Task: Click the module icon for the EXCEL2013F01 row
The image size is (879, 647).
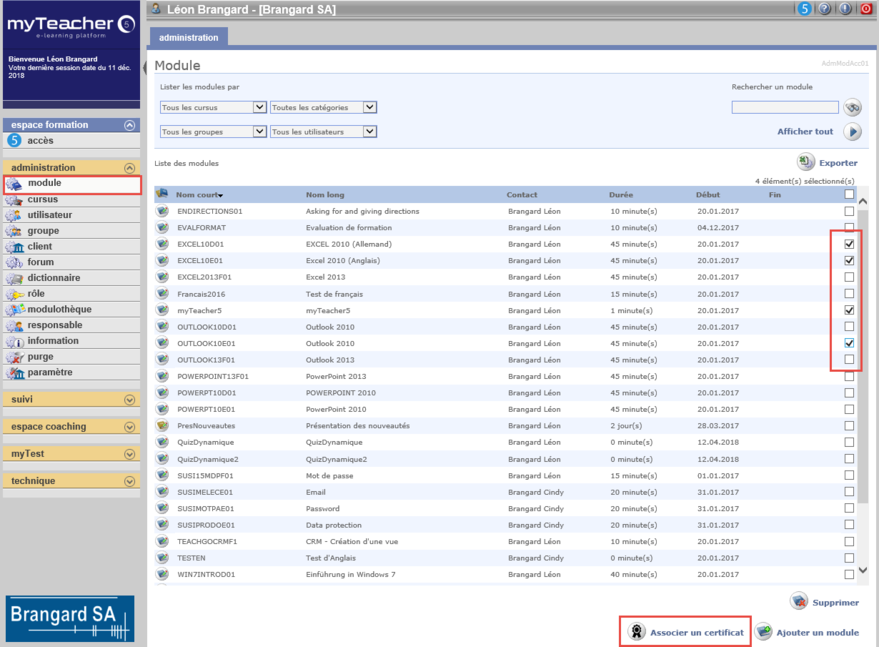Action: (x=162, y=277)
